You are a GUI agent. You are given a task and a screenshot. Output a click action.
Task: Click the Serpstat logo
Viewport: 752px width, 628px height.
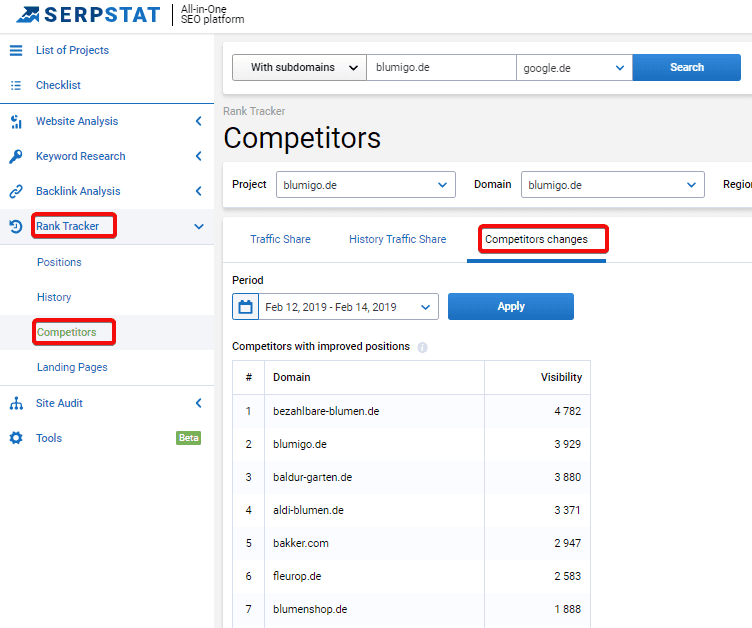point(88,15)
